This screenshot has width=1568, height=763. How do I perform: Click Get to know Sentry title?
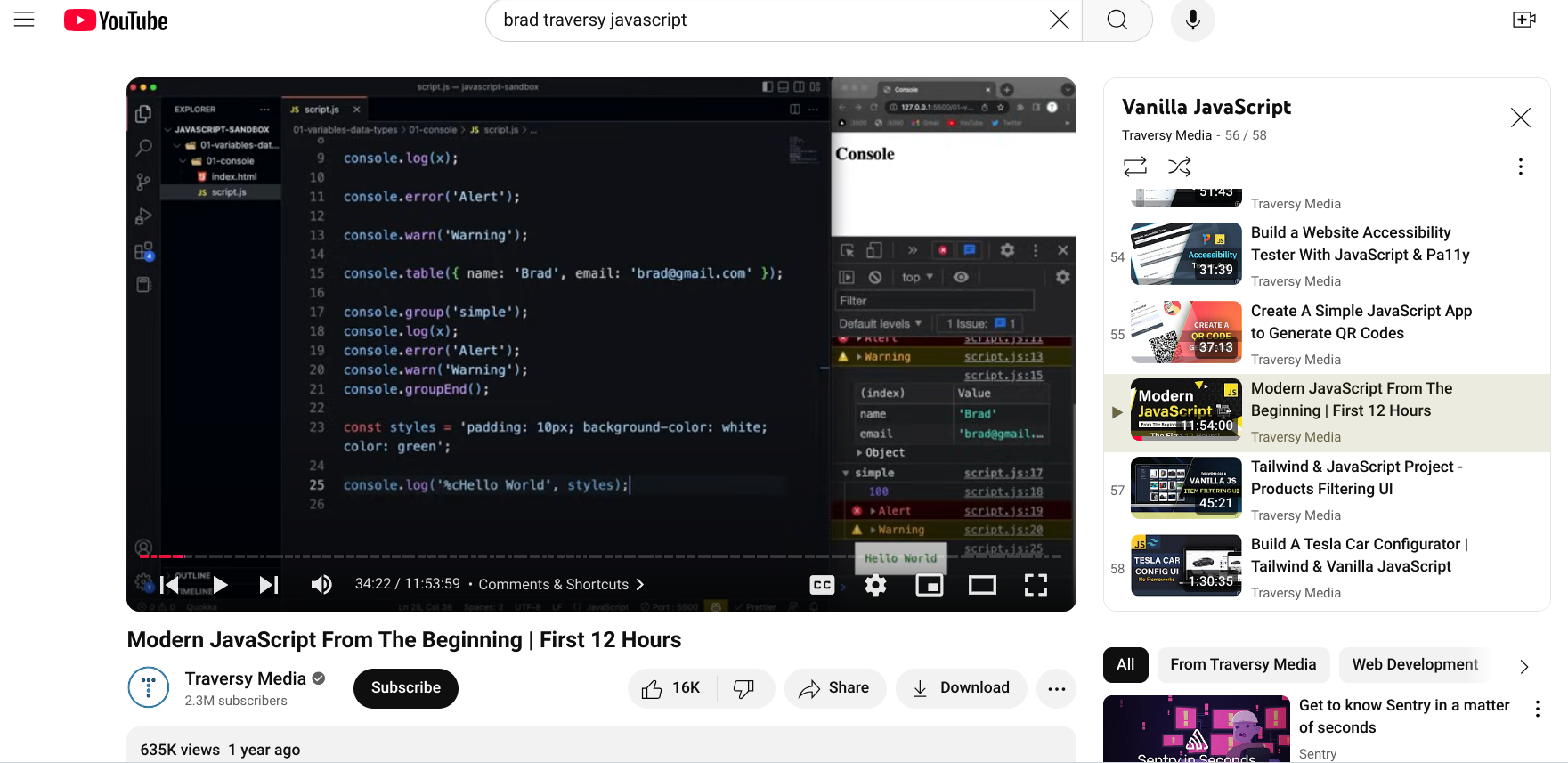tap(1404, 716)
